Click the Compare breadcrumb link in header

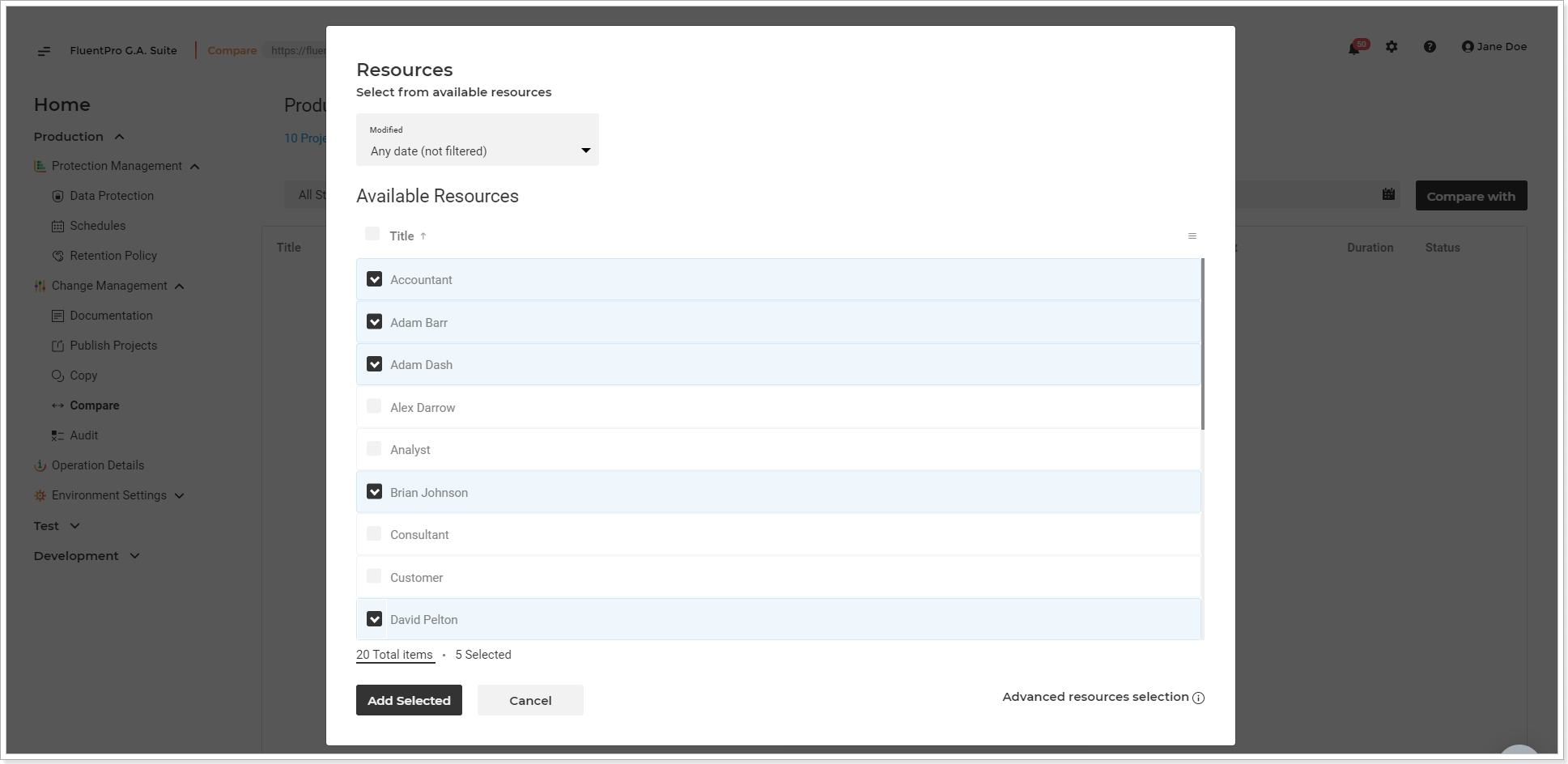coord(232,50)
